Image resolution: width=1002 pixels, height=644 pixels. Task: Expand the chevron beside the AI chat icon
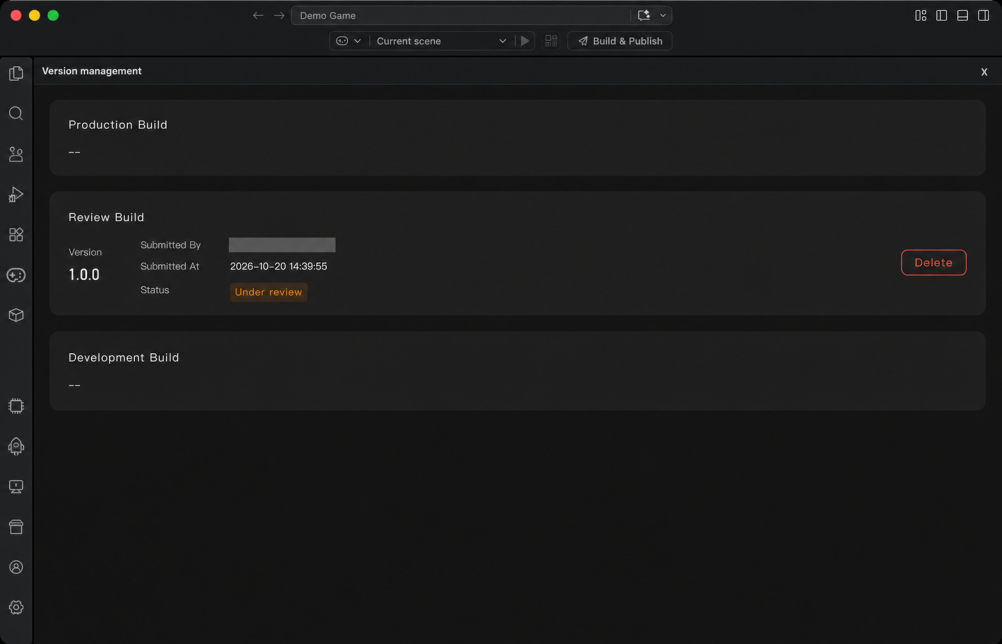point(663,15)
